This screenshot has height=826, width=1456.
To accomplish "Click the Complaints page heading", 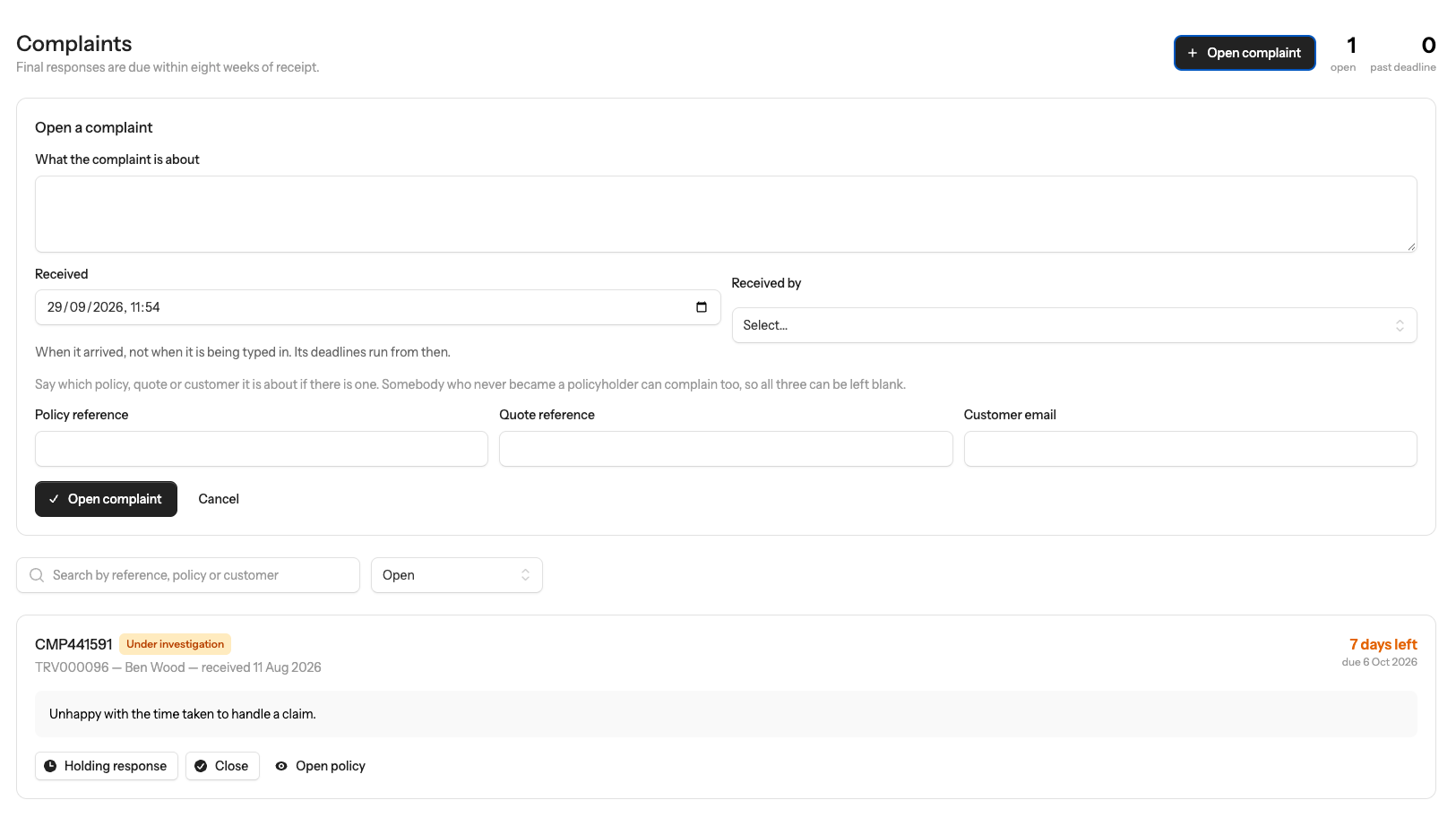I will tap(74, 44).
